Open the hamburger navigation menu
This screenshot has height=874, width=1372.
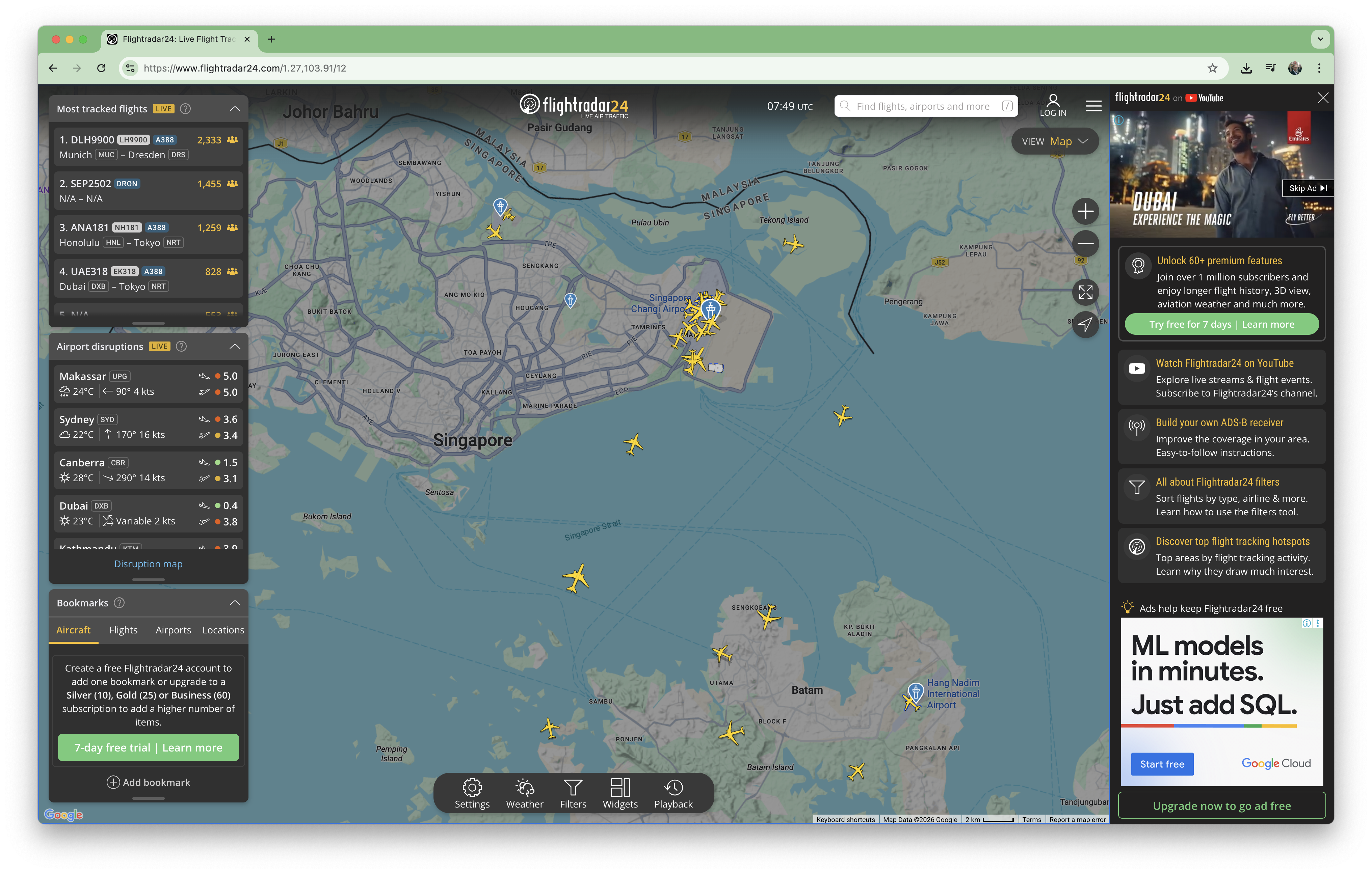[1093, 106]
